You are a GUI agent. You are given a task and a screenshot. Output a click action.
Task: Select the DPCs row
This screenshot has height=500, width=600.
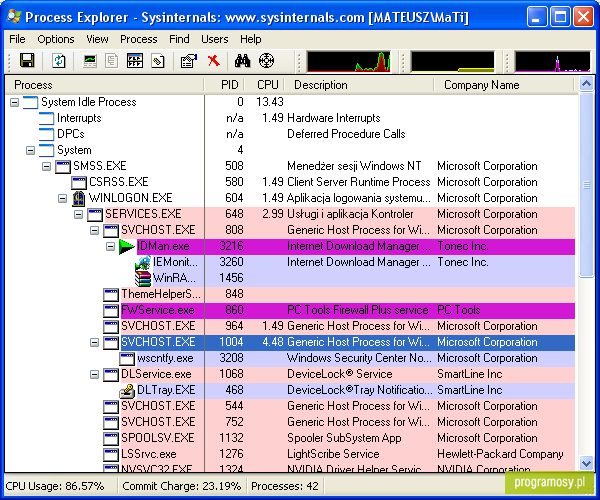point(290,134)
